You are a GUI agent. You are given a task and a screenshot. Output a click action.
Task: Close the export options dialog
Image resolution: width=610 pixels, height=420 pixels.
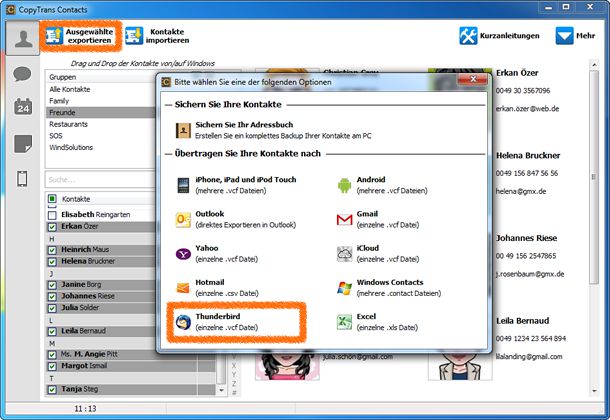click(x=473, y=79)
